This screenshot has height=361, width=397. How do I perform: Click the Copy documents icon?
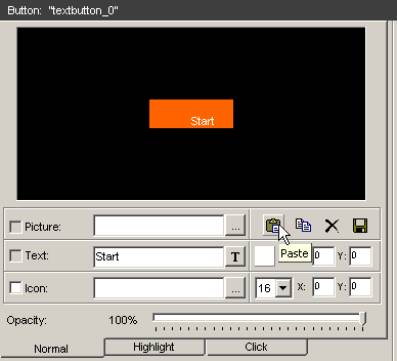303,225
